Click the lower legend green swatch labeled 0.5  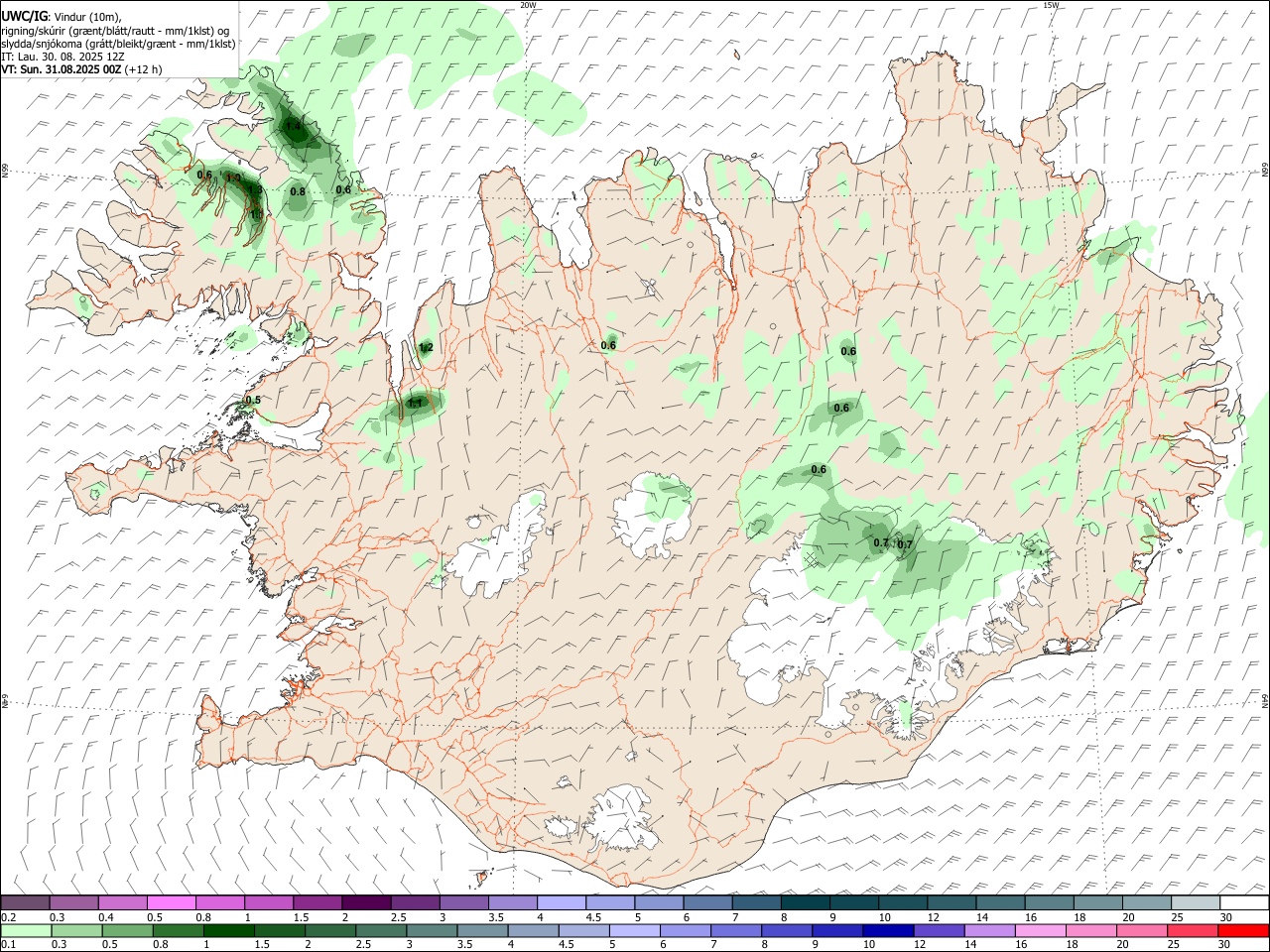coord(127,930)
